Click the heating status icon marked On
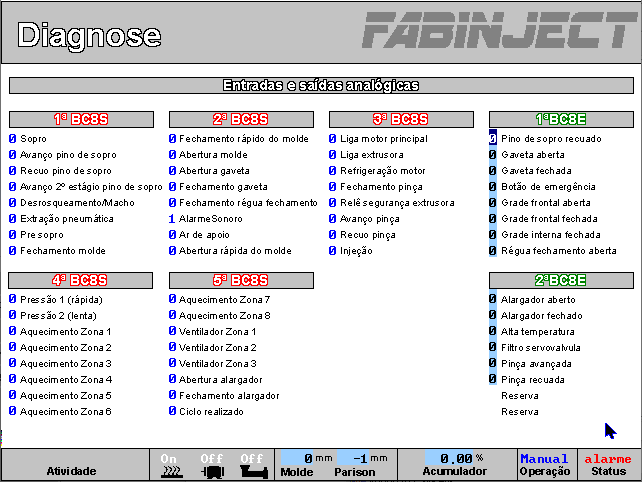The height and width of the screenshot is (482, 642). (170, 464)
